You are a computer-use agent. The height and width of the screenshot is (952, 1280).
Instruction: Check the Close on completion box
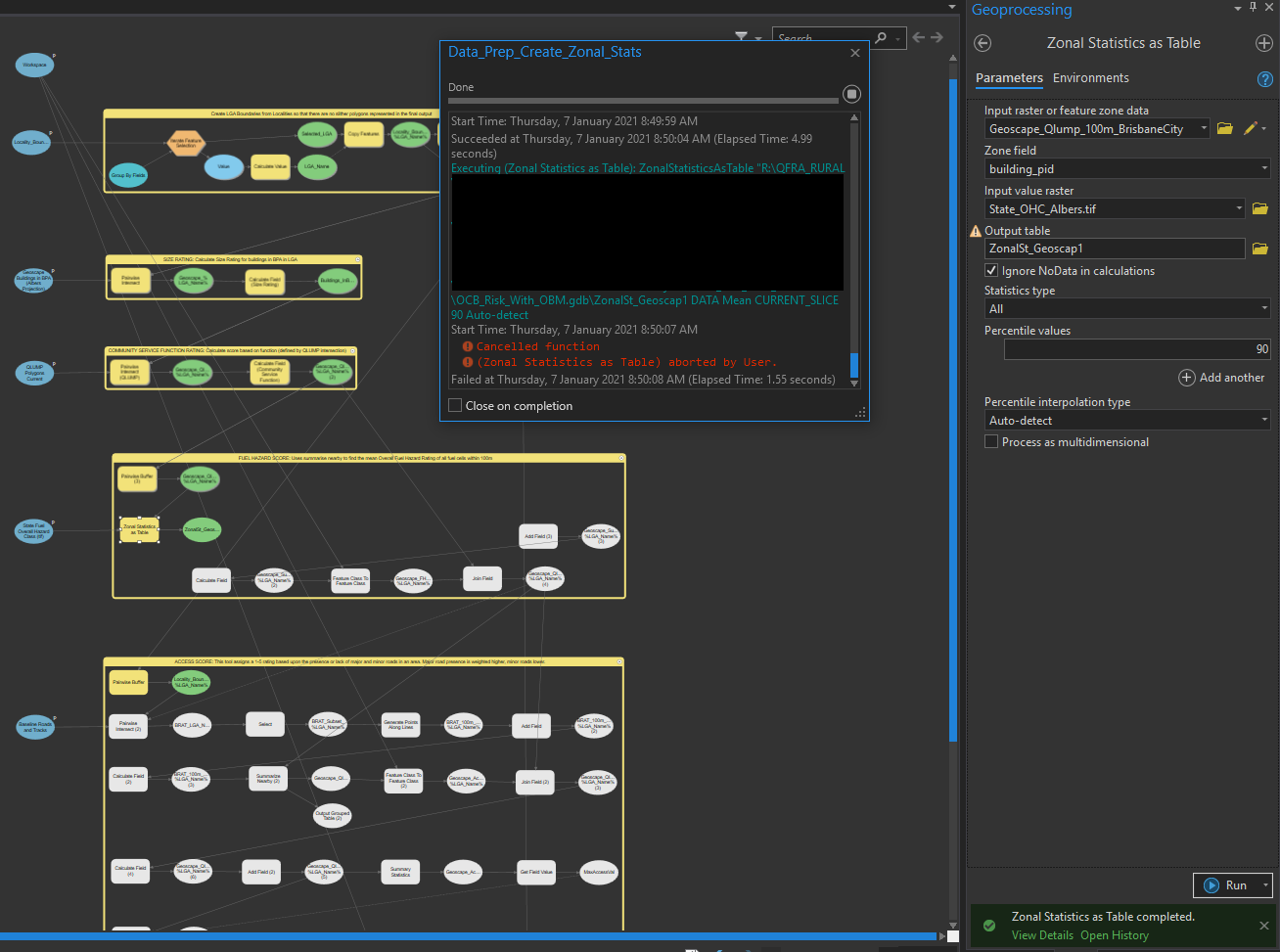(455, 405)
